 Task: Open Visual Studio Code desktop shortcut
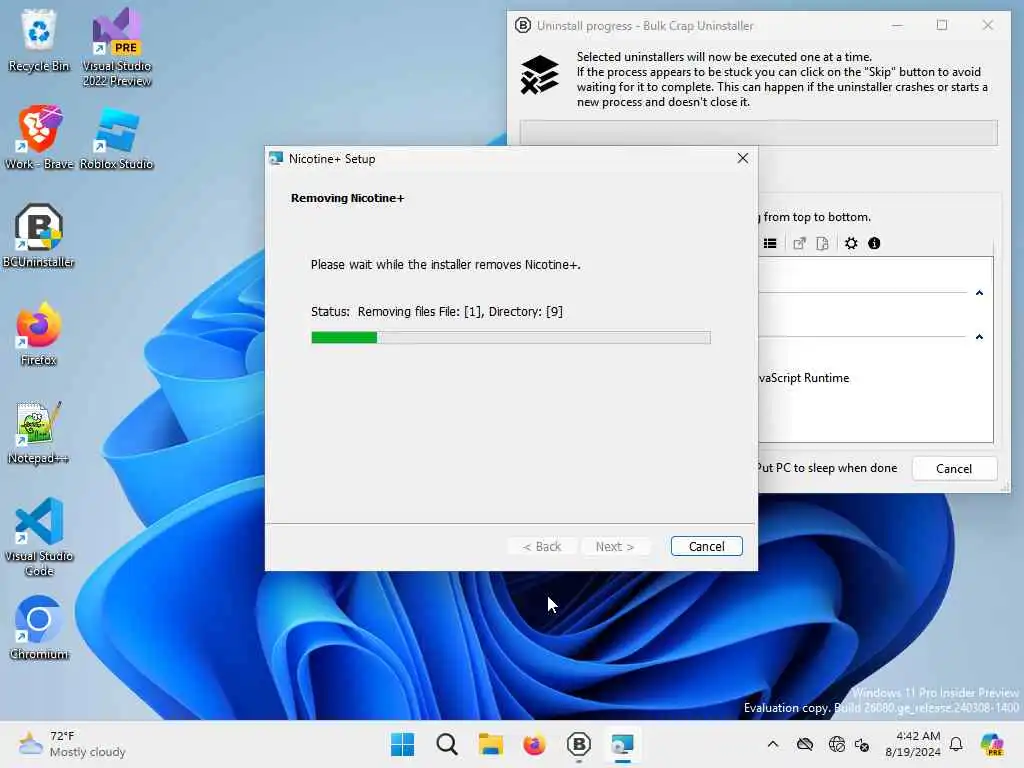click(x=39, y=537)
